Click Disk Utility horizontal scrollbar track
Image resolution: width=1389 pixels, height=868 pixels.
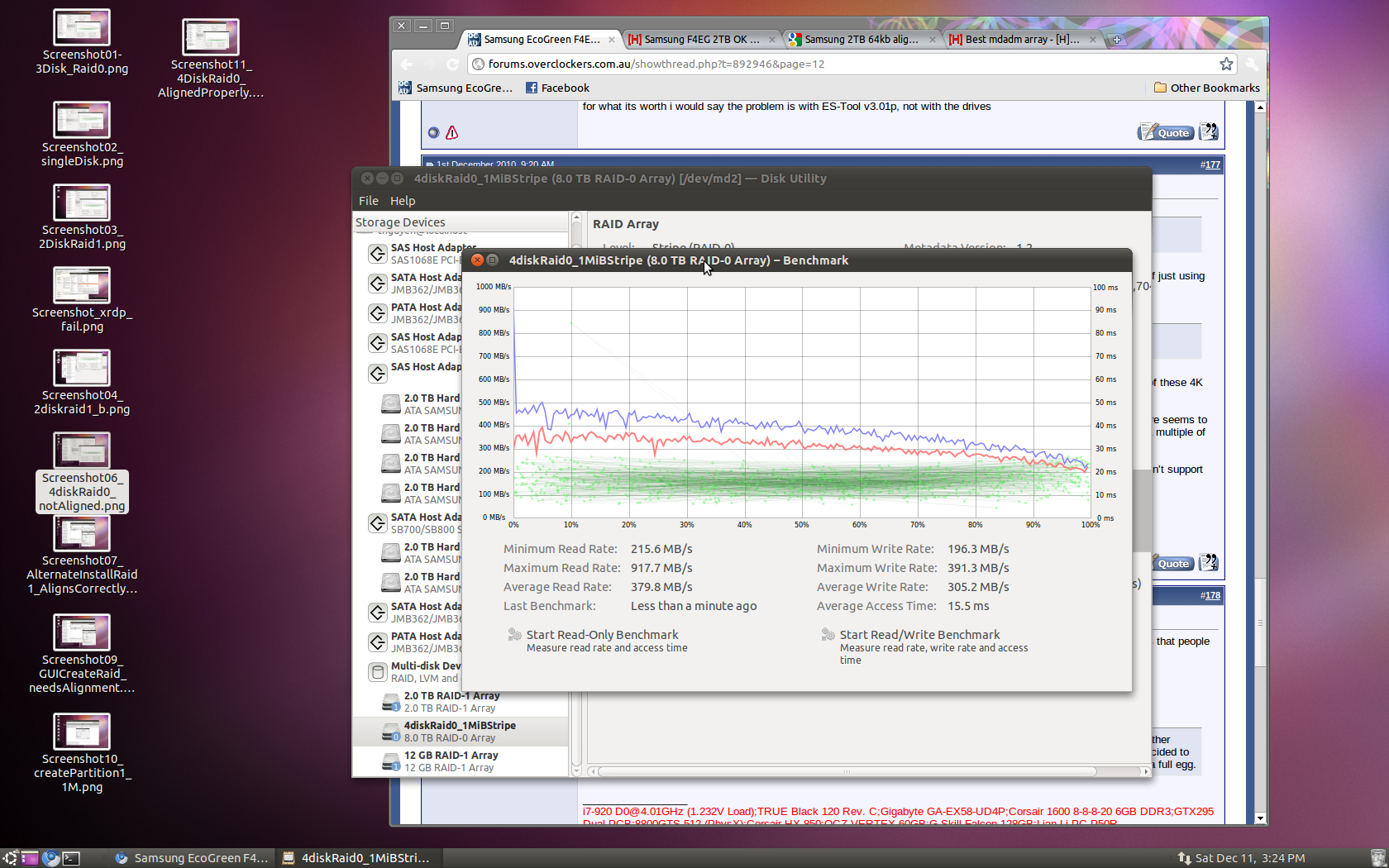(x=868, y=771)
